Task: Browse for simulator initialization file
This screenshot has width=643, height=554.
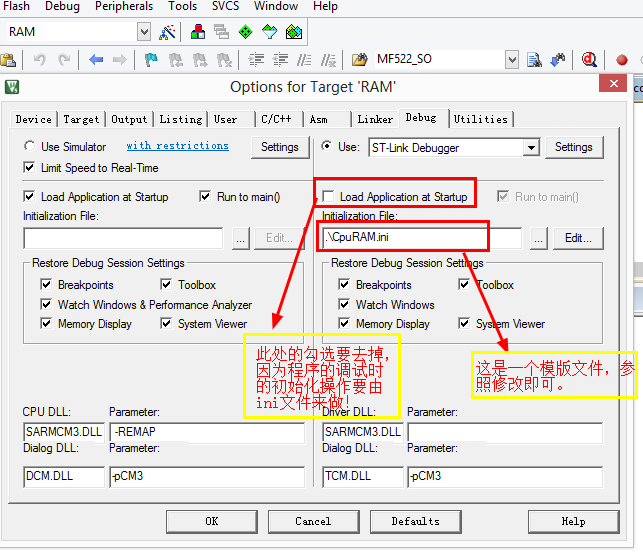Action: point(240,238)
